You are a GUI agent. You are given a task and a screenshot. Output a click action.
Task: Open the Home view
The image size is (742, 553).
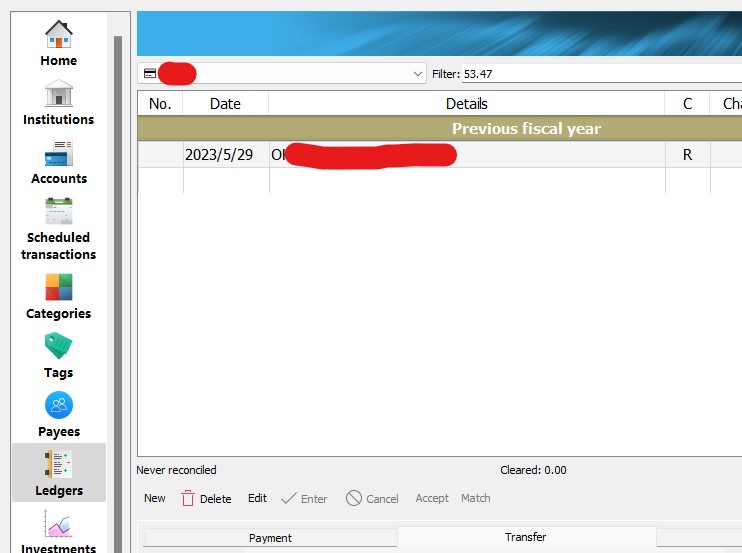click(59, 44)
